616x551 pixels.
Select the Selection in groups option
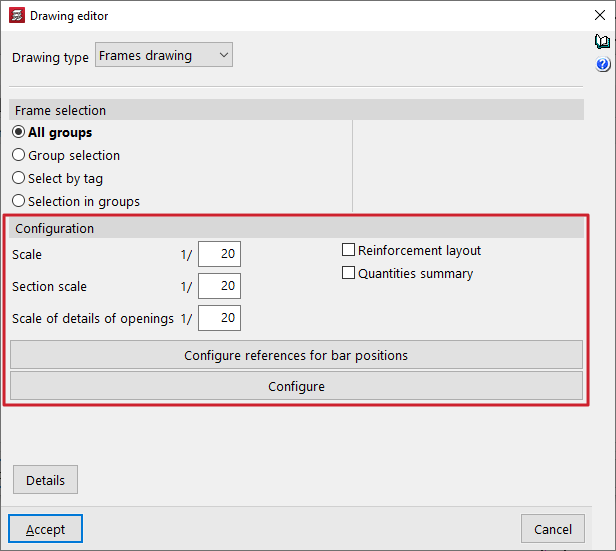(19, 201)
